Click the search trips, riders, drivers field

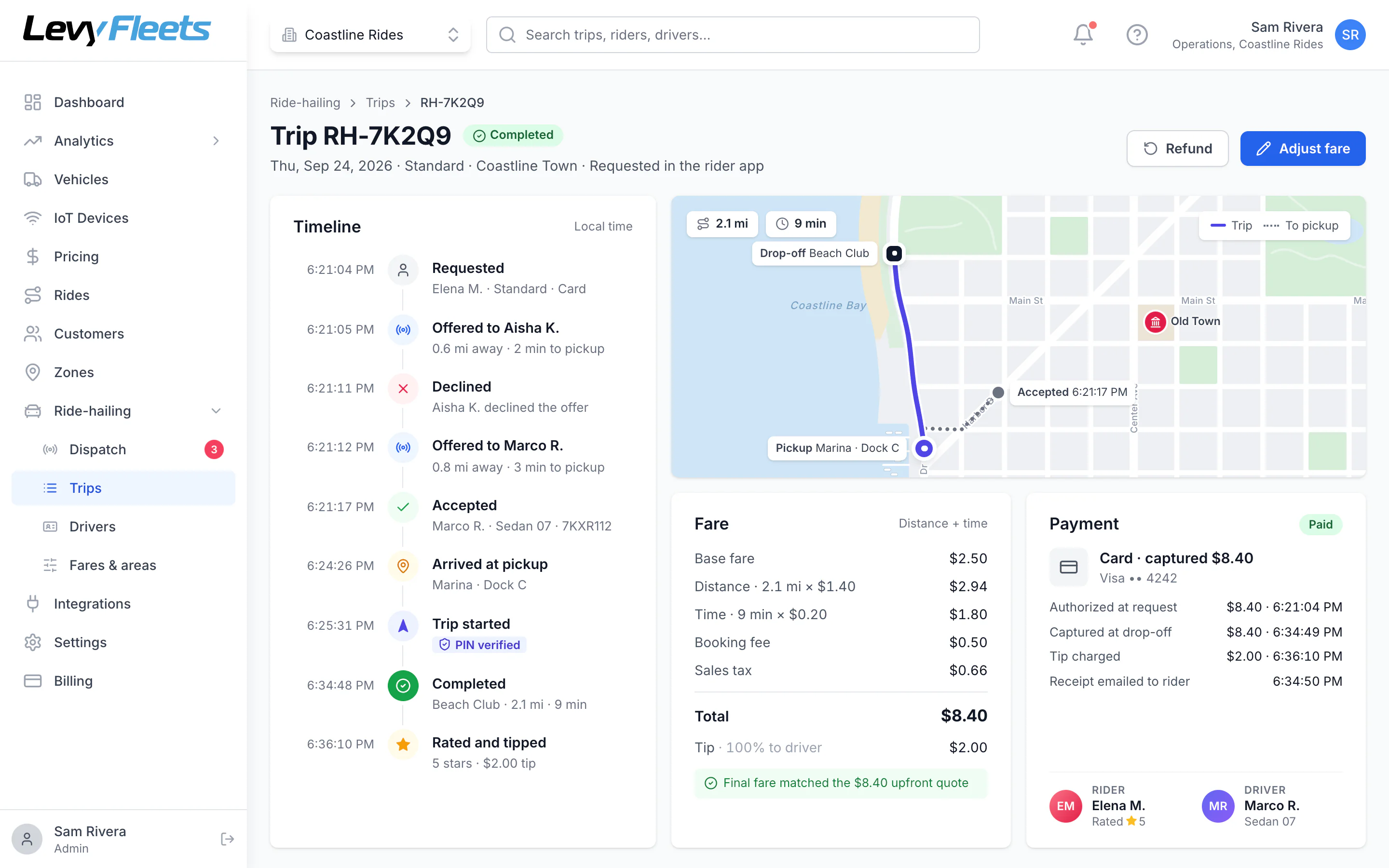(x=733, y=35)
